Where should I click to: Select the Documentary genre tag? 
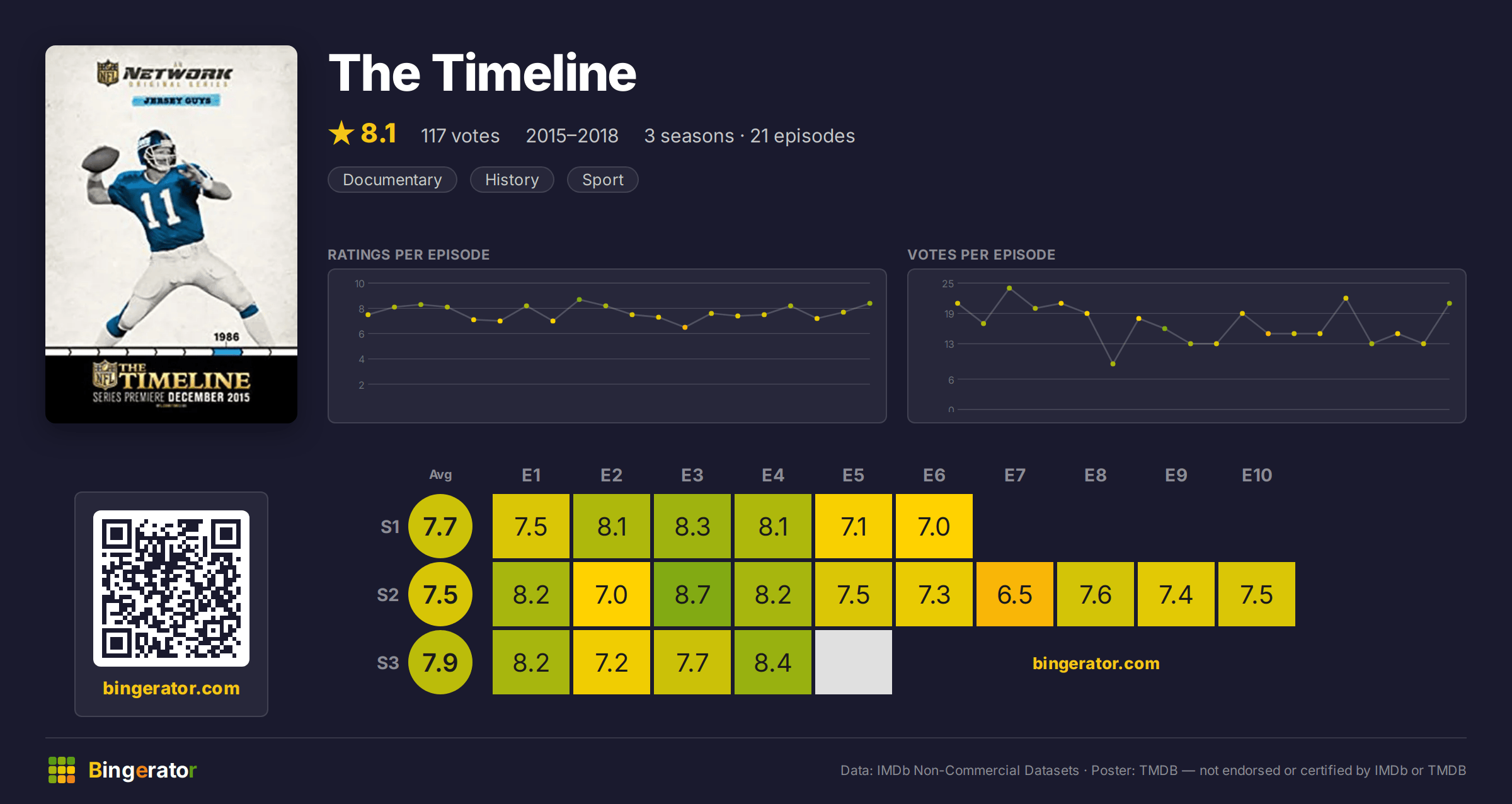click(392, 180)
